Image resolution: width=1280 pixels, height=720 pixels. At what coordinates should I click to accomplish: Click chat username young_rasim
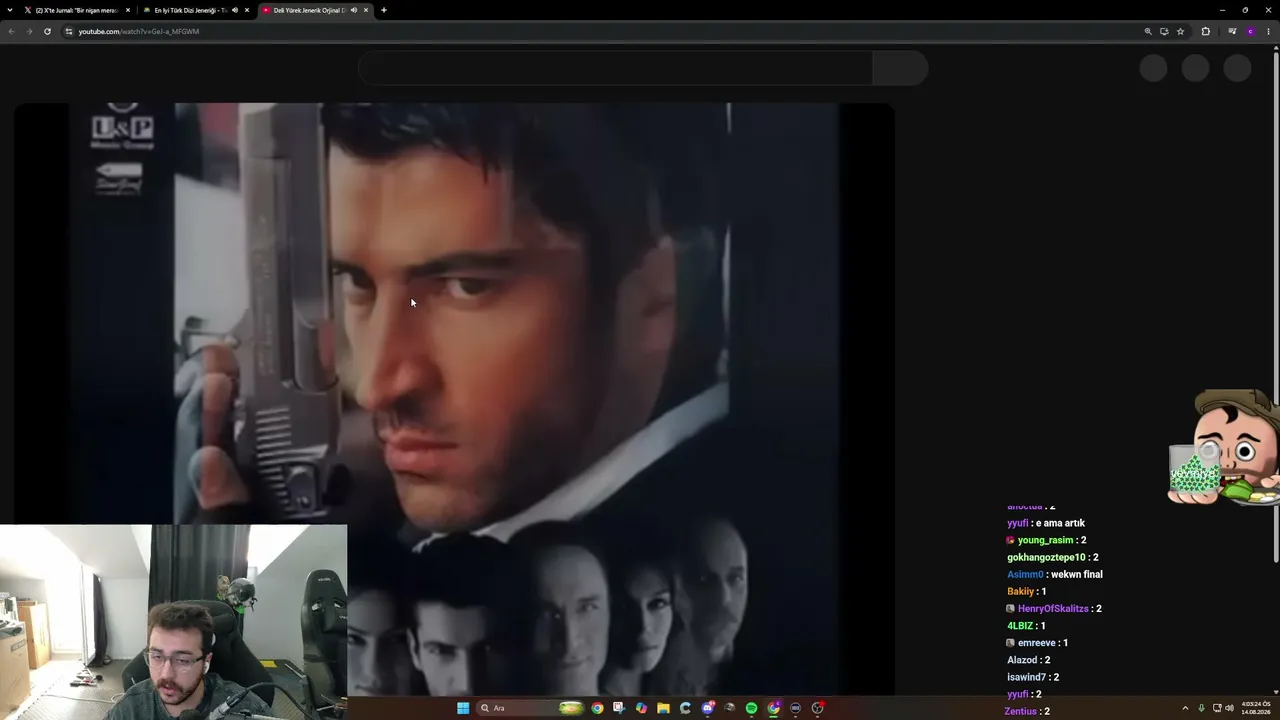point(1045,540)
